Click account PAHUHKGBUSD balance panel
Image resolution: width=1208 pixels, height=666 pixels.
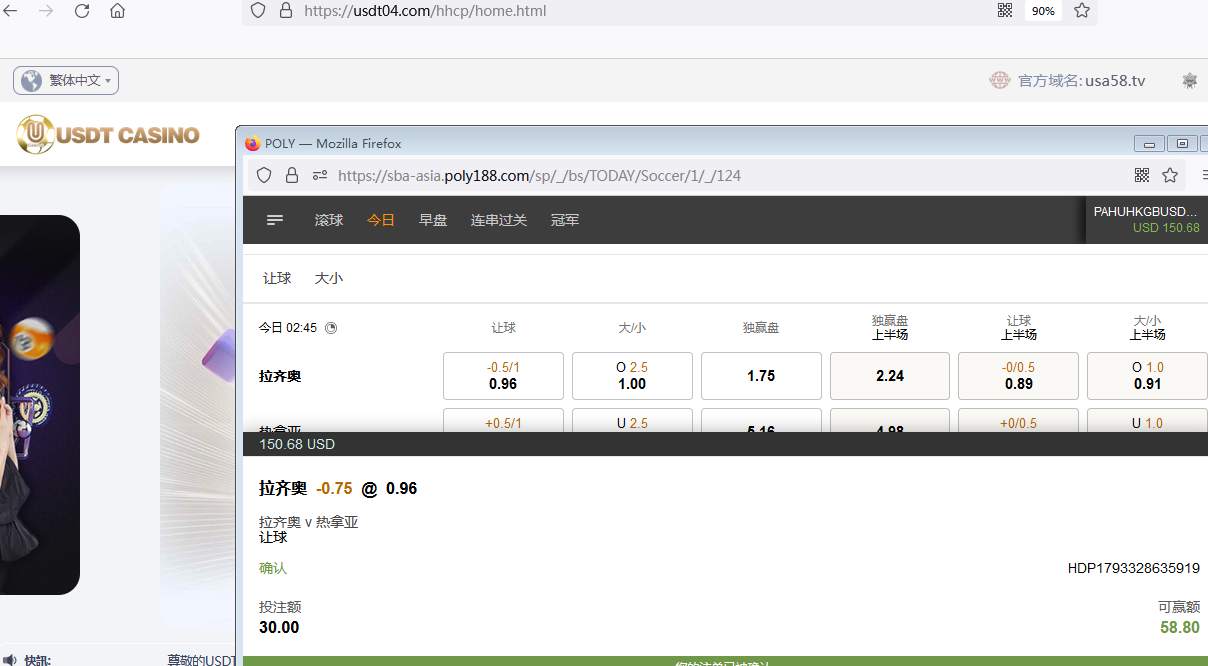click(1146, 220)
